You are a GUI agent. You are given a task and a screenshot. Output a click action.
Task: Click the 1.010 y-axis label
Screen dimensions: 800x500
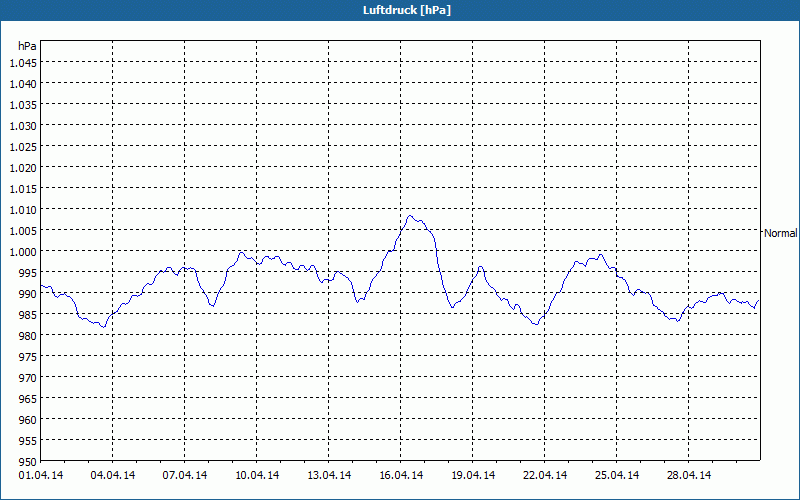(x=23, y=210)
